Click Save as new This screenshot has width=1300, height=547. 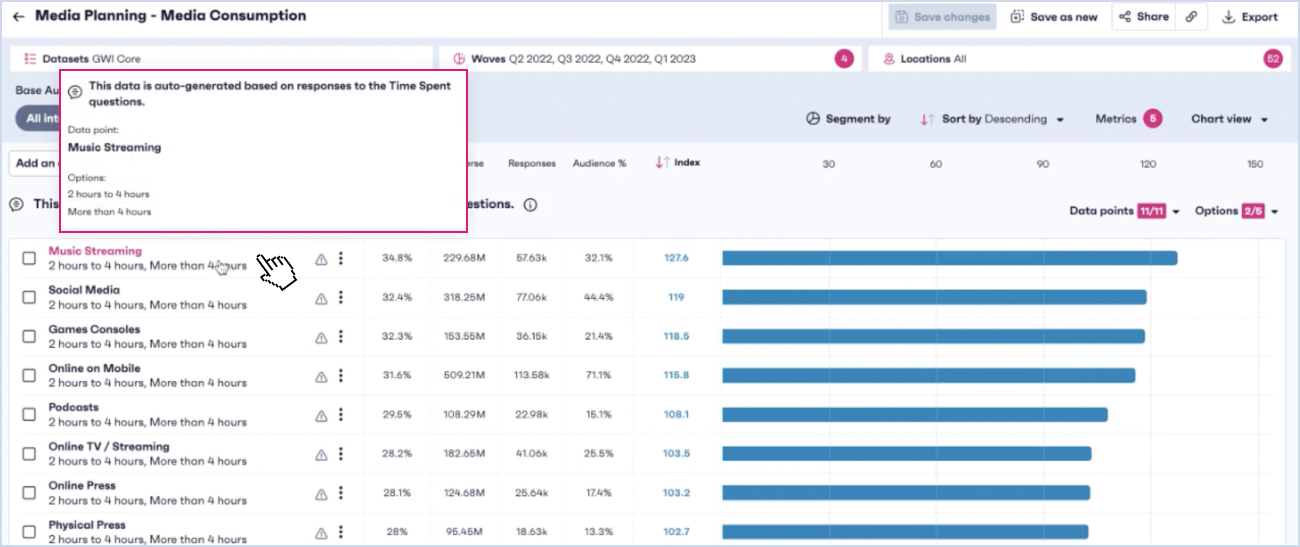pos(1053,17)
